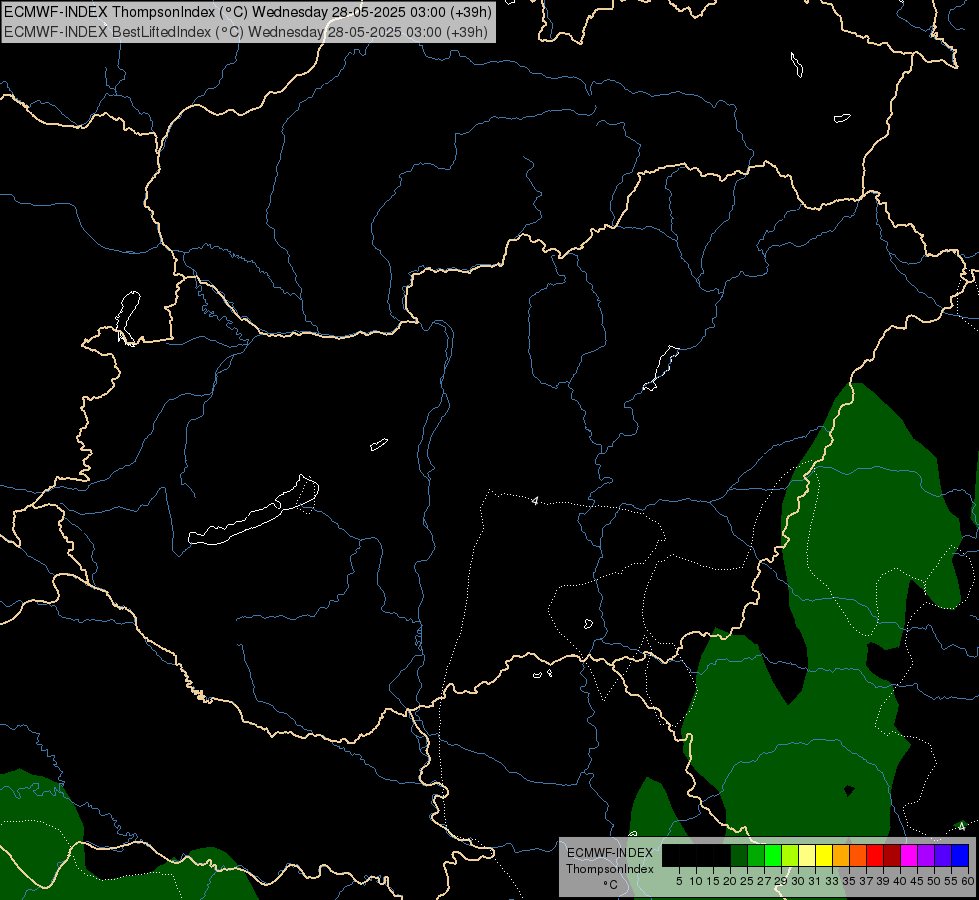Click the legend tick label 37
Image resolution: width=979 pixels, height=900 pixels.
click(866, 881)
